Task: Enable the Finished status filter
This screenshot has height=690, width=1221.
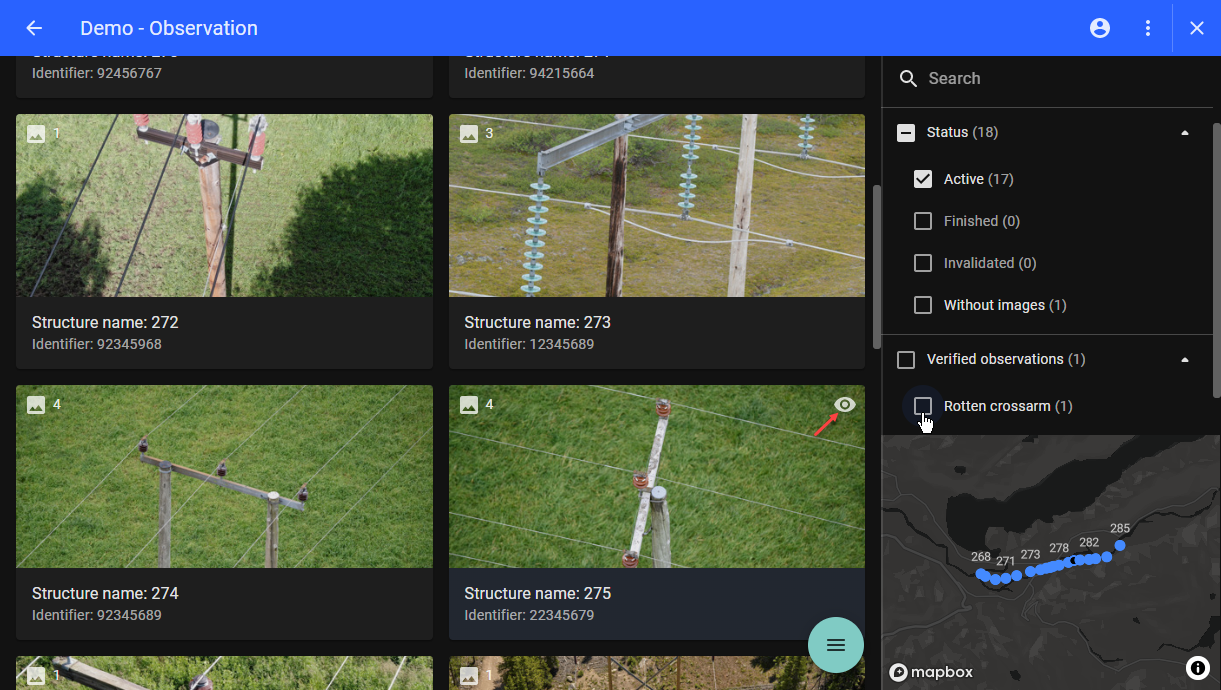Action: 923,221
